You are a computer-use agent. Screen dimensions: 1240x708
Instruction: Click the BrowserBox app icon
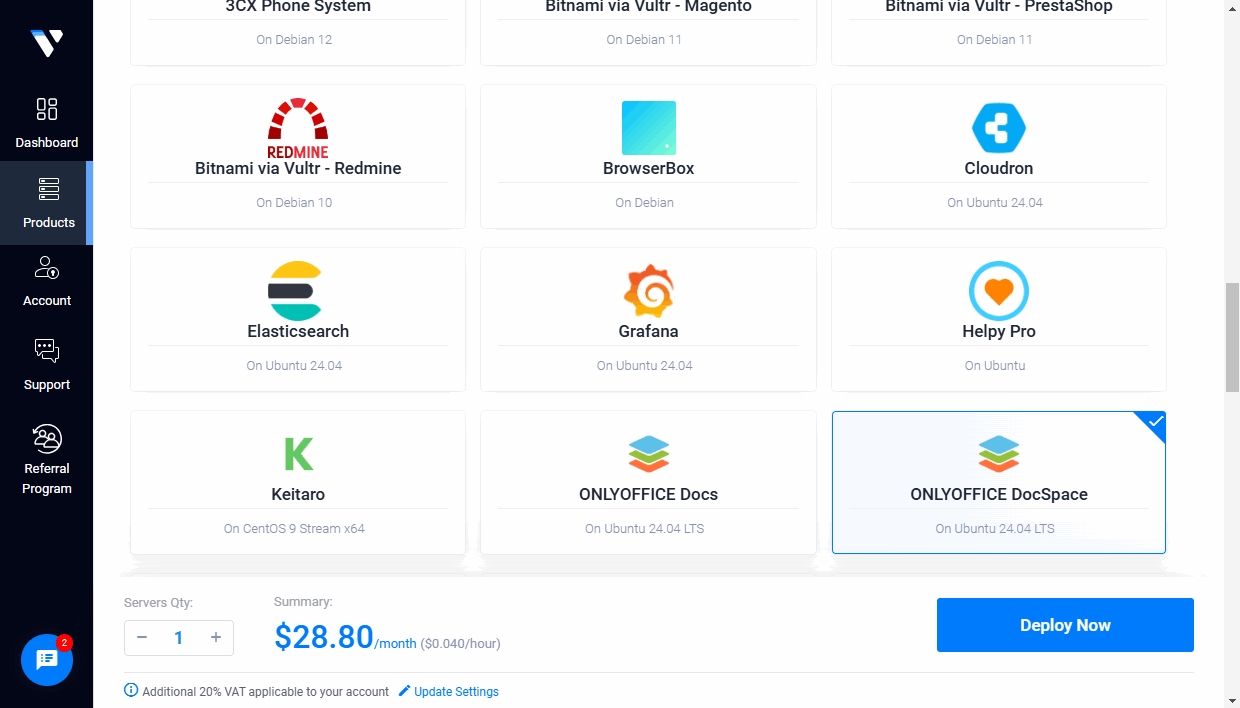click(x=648, y=128)
